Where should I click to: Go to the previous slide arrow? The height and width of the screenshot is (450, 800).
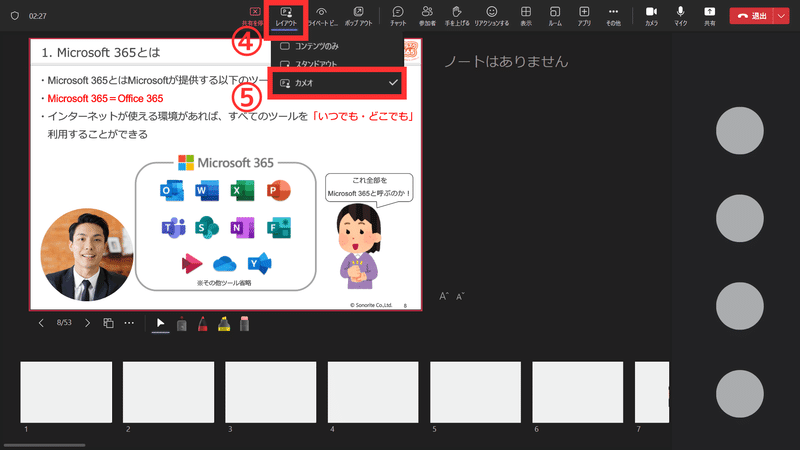[x=41, y=323]
